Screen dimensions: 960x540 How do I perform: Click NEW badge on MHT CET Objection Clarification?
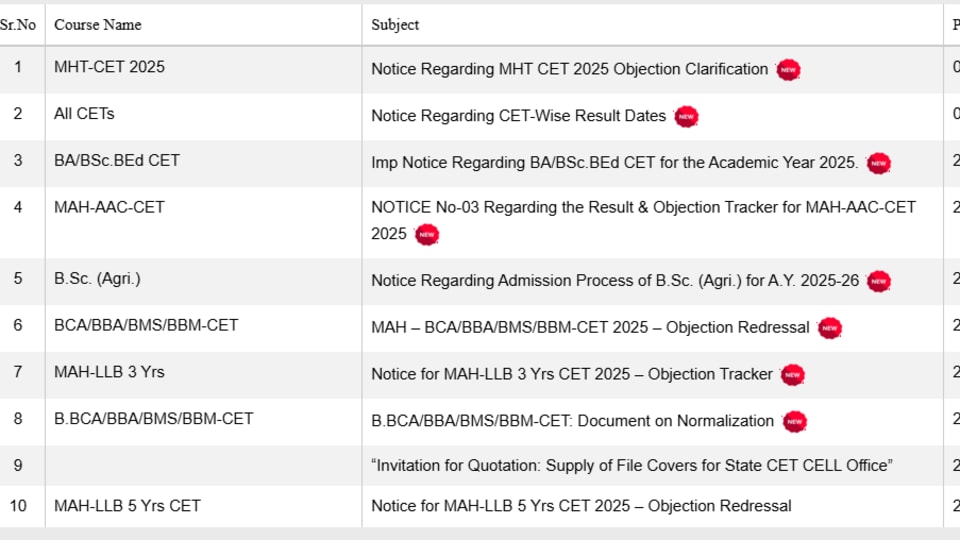(x=789, y=70)
